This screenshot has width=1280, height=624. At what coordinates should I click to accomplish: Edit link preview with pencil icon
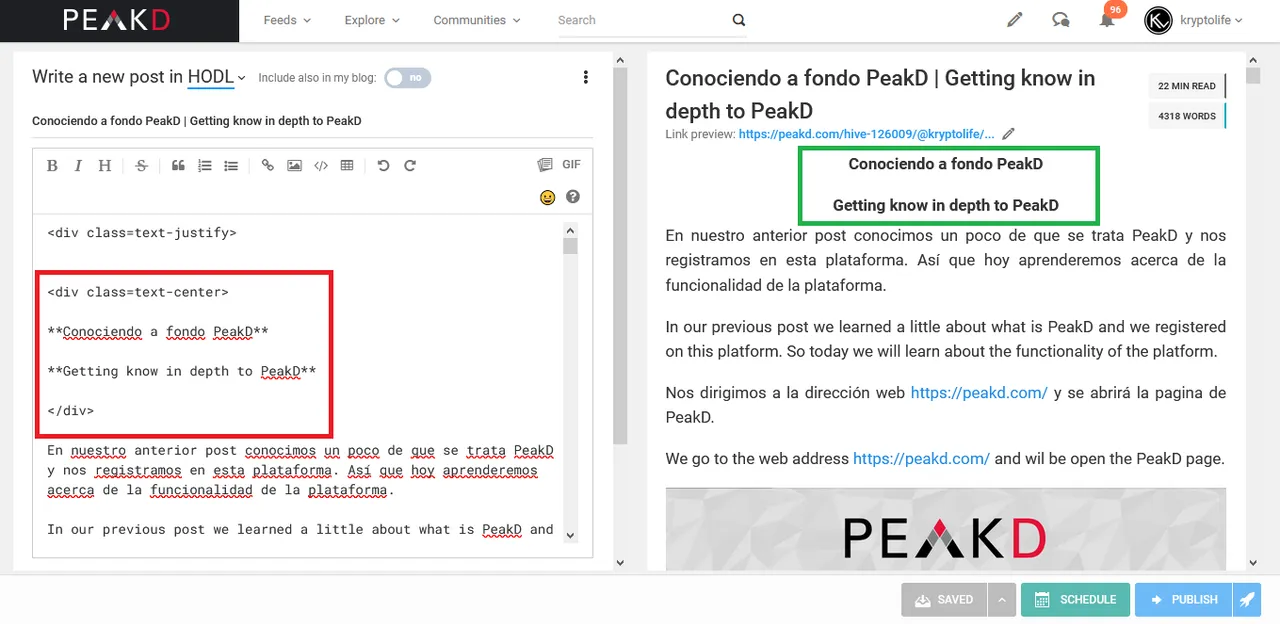pos(1009,133)
